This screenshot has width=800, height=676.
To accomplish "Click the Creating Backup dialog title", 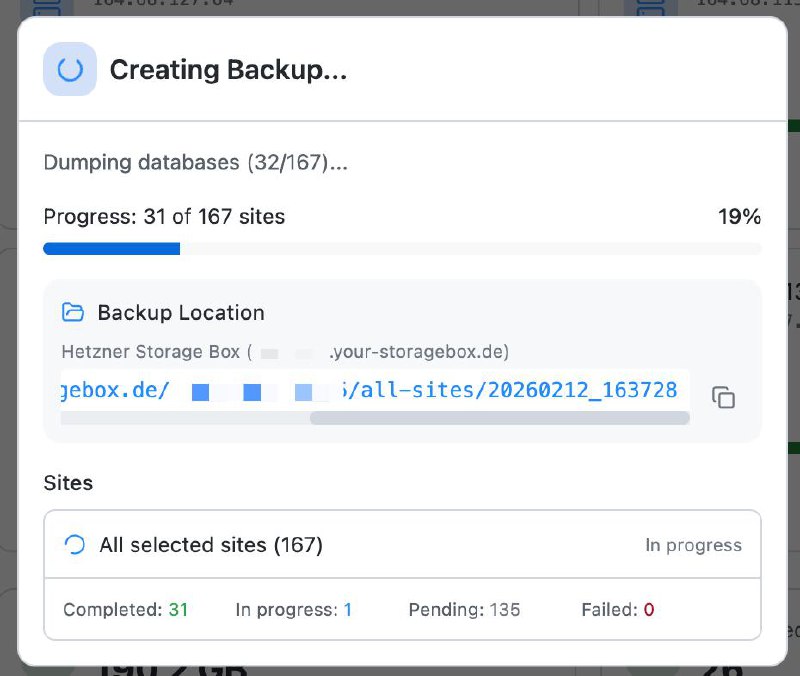I will (228, 70).
